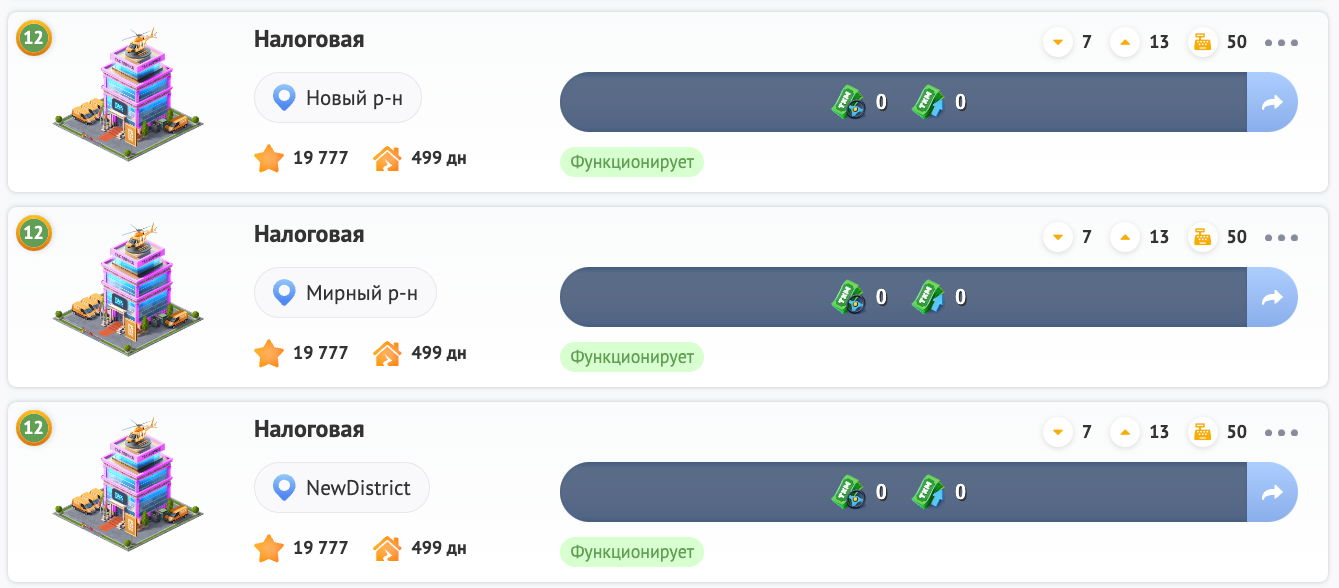
Task: Click the money-with-clock icon on the Новый р-н card
Action: [x=849, y=102]
